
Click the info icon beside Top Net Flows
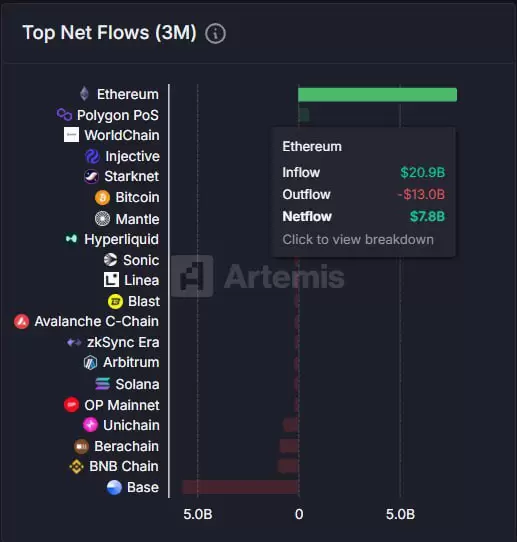[215, 34]
